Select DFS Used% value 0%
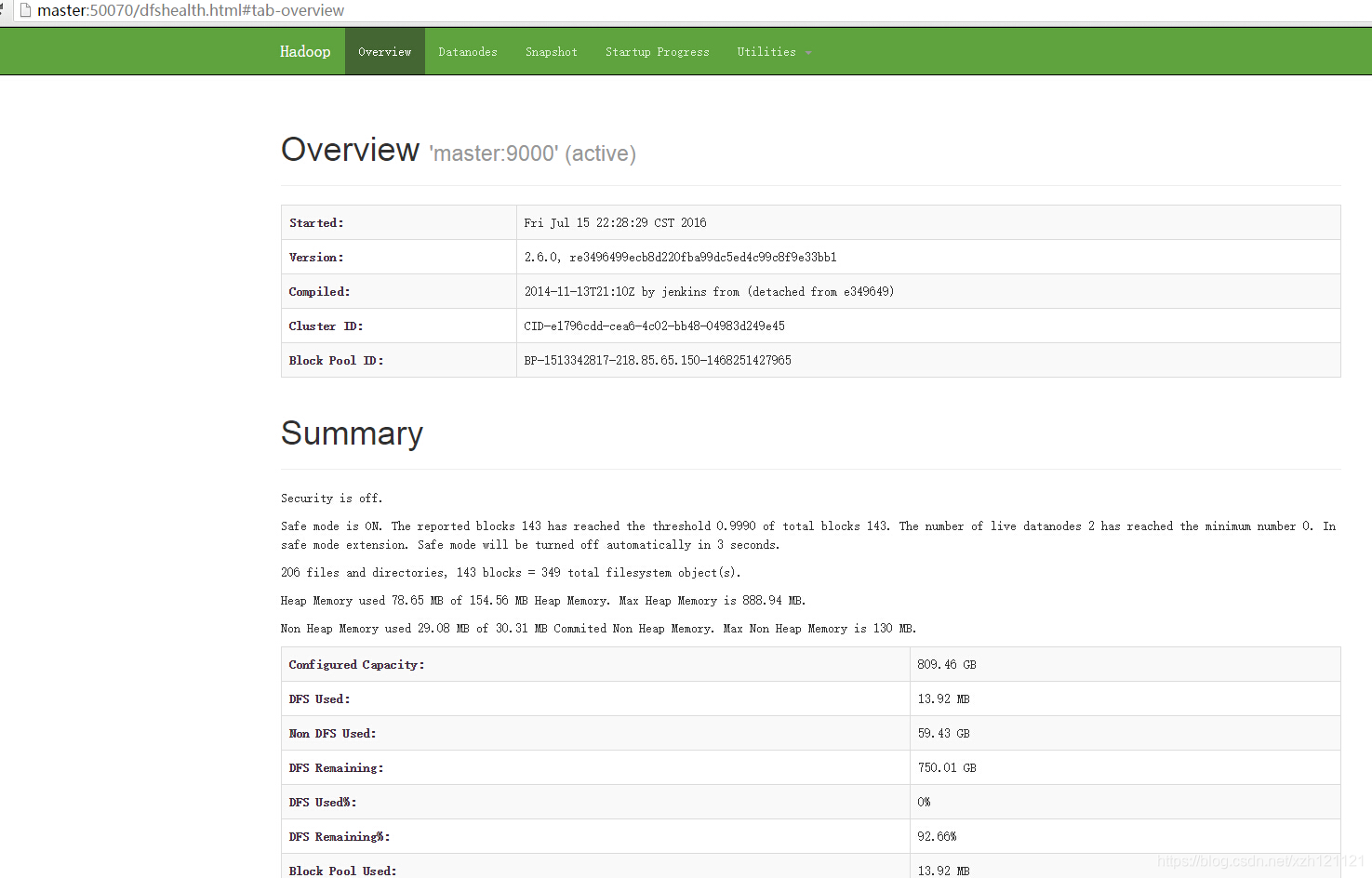Image resolution: width=1372 pixels, height=878 pixels. [x=924, y=802]
